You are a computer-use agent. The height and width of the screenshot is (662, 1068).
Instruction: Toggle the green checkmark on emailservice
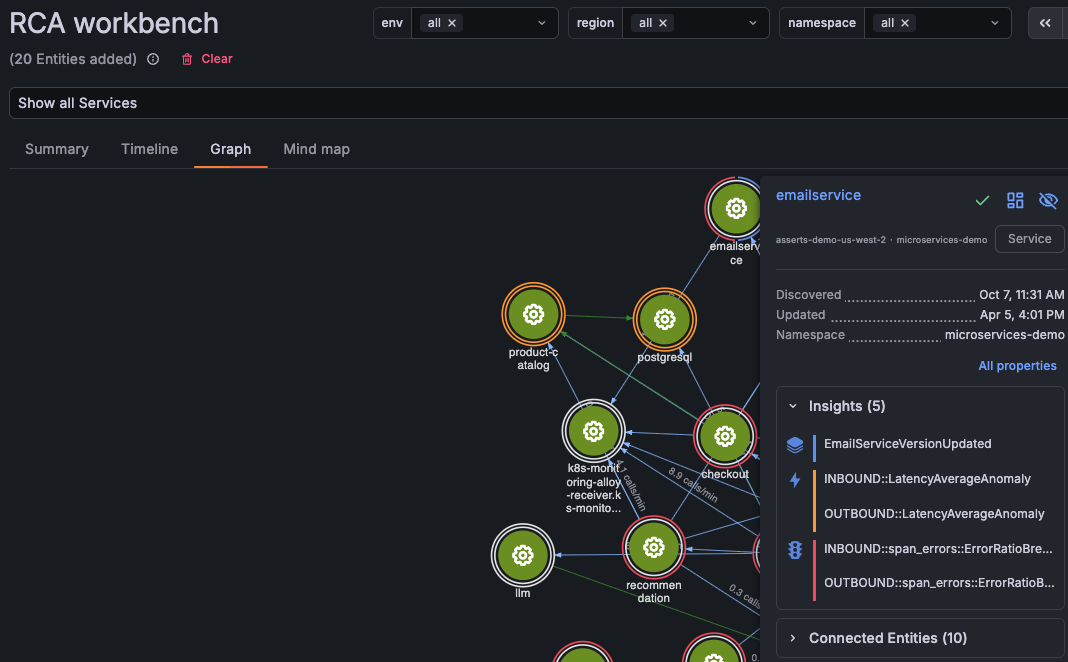(982, 200)
